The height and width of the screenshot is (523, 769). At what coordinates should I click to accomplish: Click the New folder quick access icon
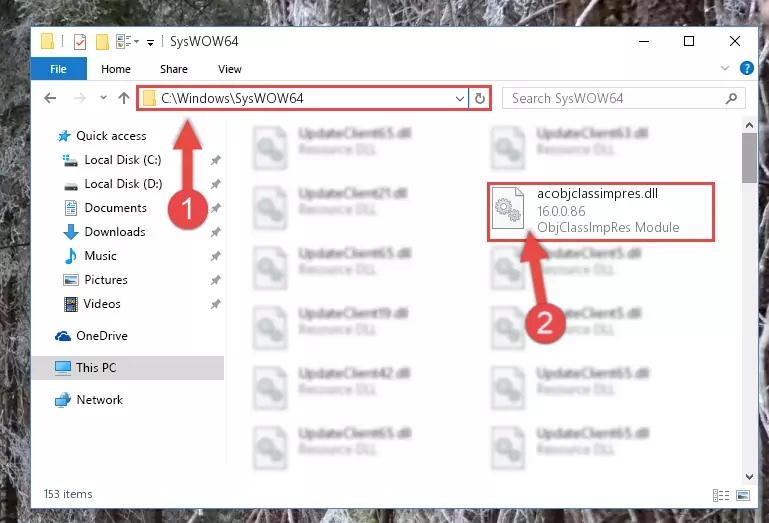[102, 42]
